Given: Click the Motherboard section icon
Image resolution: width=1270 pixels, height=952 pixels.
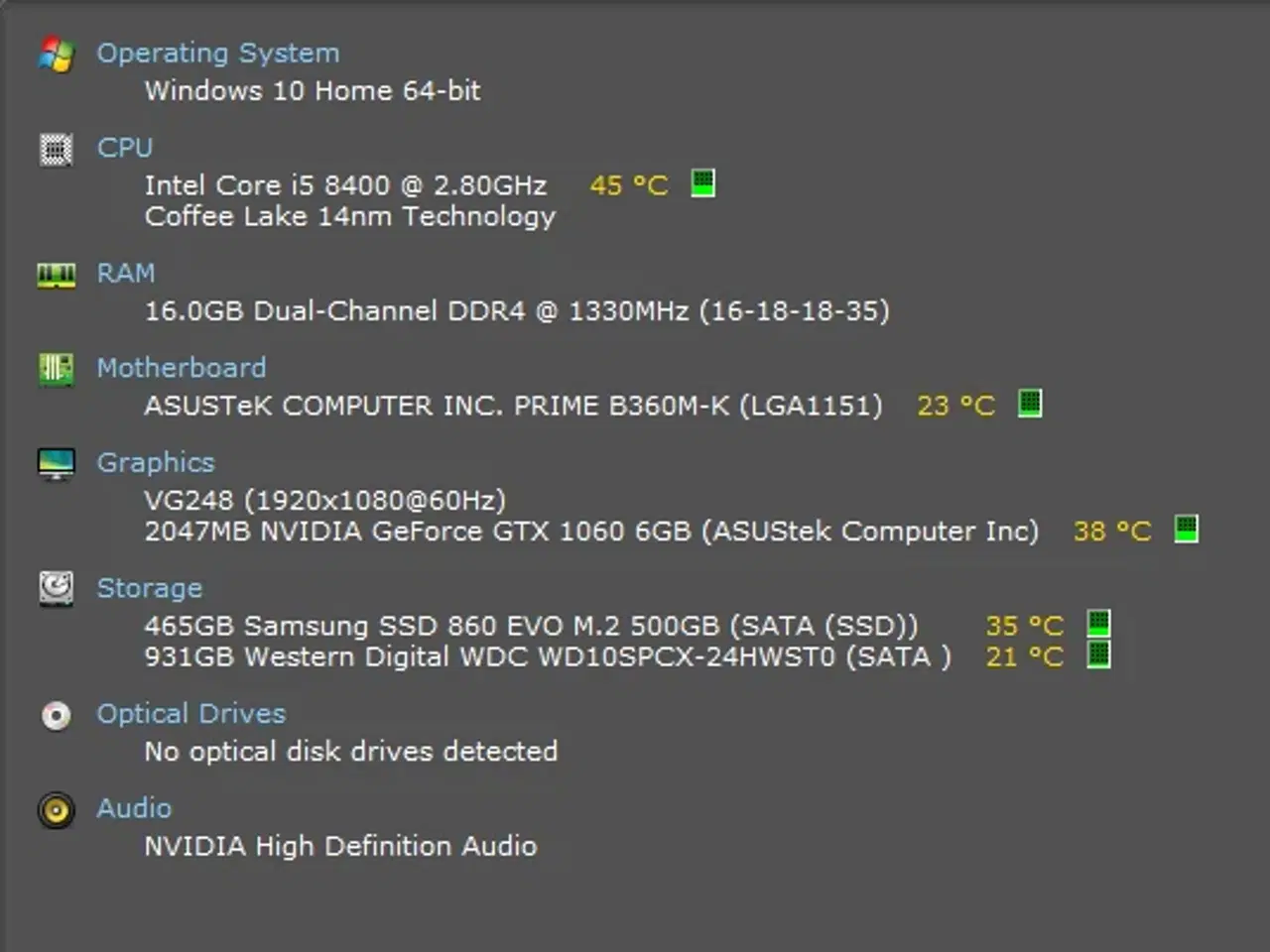Looking at the screenshot, I should coord(56,369).
